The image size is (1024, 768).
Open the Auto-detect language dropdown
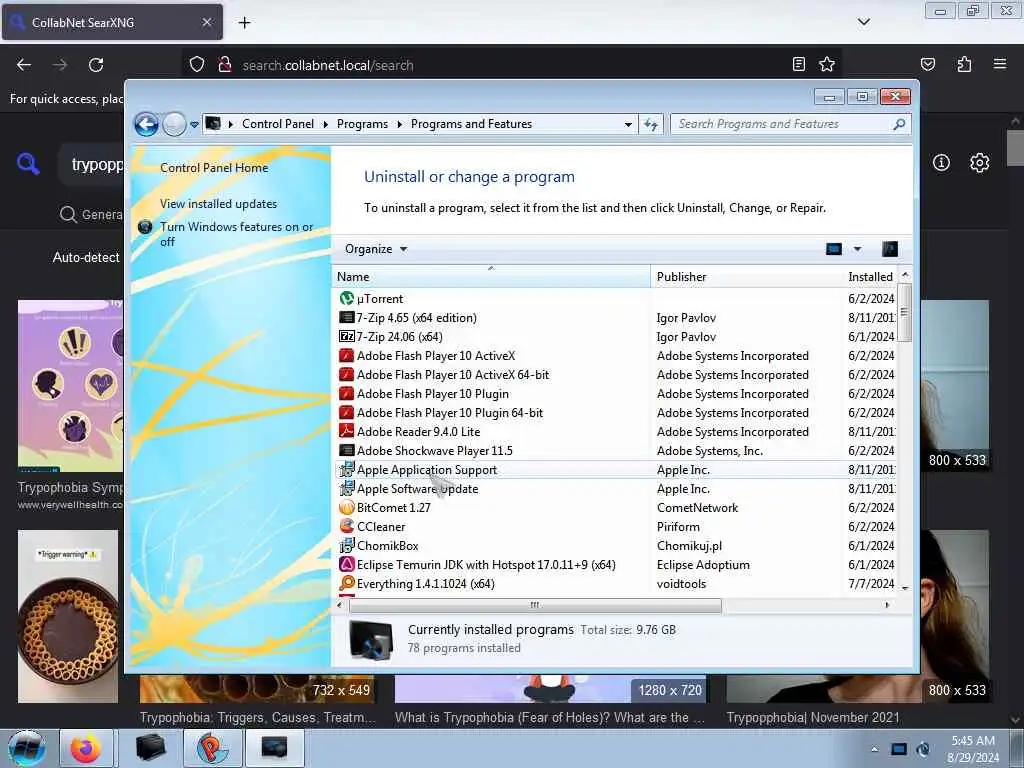pos(86,257)
